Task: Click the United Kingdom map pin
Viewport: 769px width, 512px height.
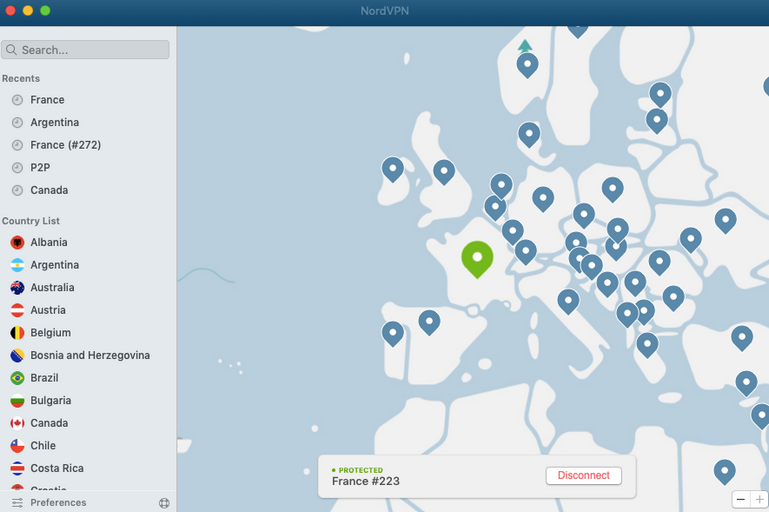Action: (444, 172)
